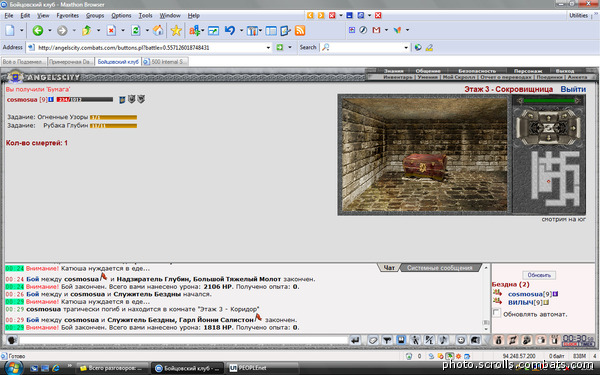Open 'Всего разговоров' taskbar window
600x375 pixels.
click(x=112, y=368)
